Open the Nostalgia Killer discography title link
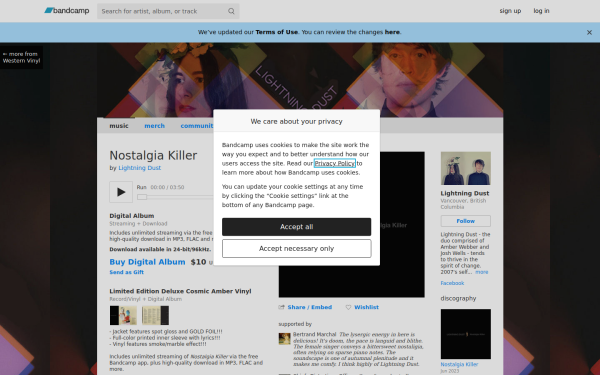This screenshot has width=600, height=375. coord(459,365)
